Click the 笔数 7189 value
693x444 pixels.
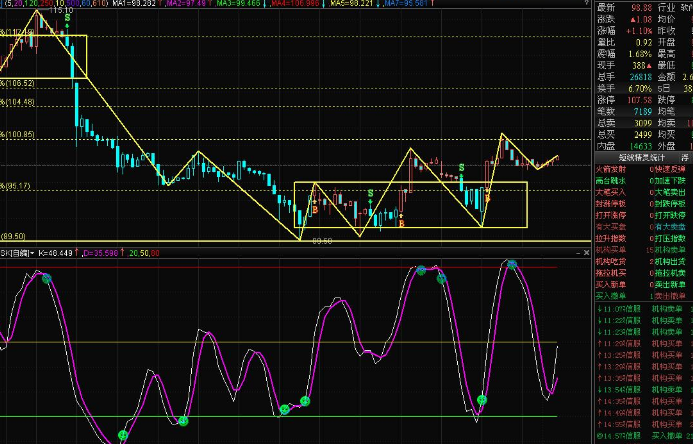[643, 111]
